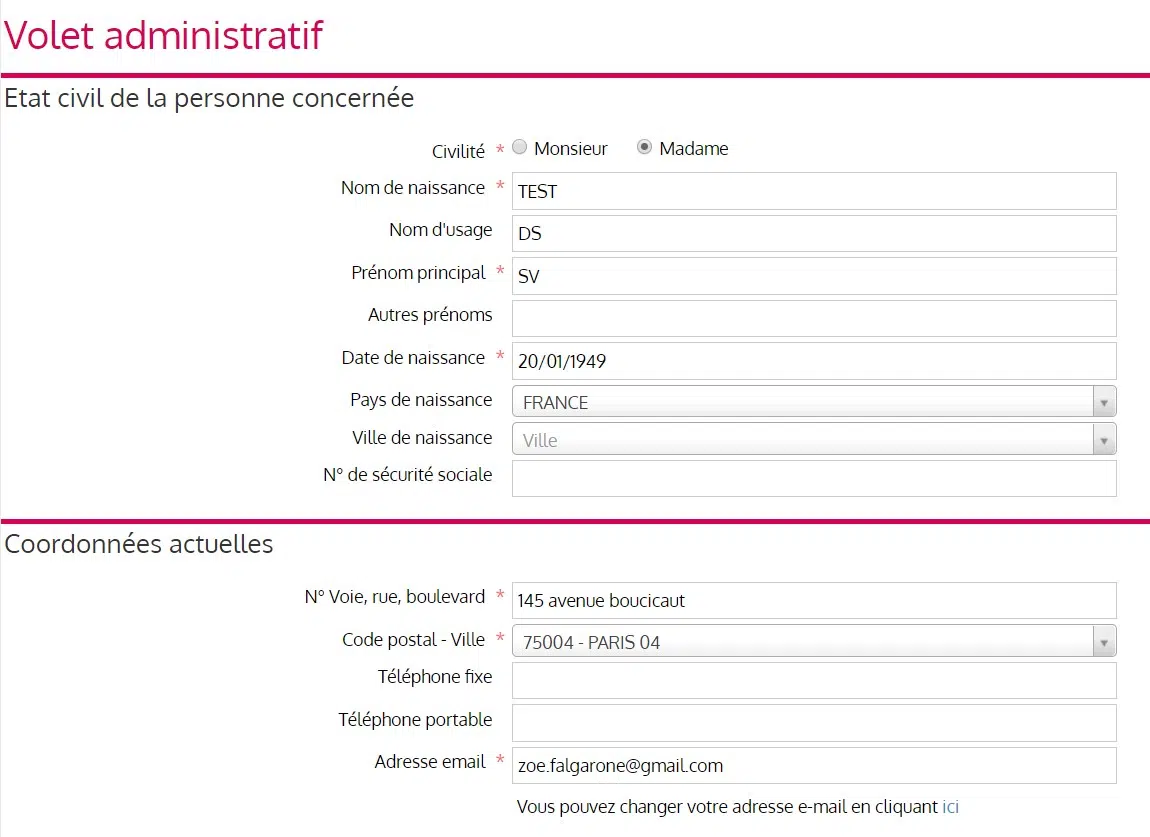This screenshot has width=1150, height=837.
Task: Click the empty Autres prénoms field
Action: coord(813,318)
